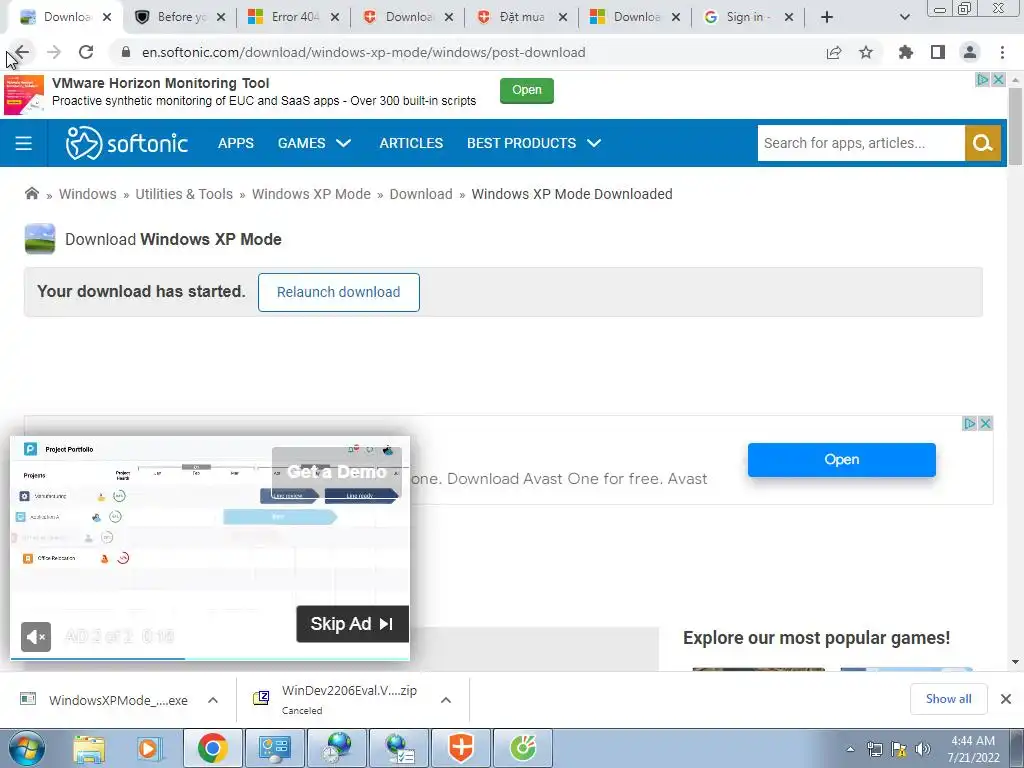Click the volume speaker tray icon
The image size is (1024, 768).
click(923, 749)
